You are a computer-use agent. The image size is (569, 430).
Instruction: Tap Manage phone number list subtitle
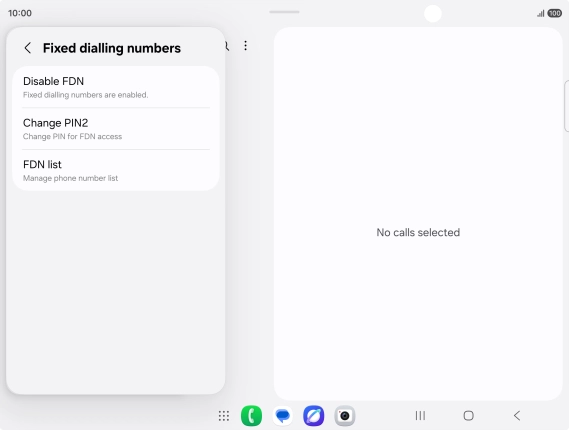coord(70,178)
